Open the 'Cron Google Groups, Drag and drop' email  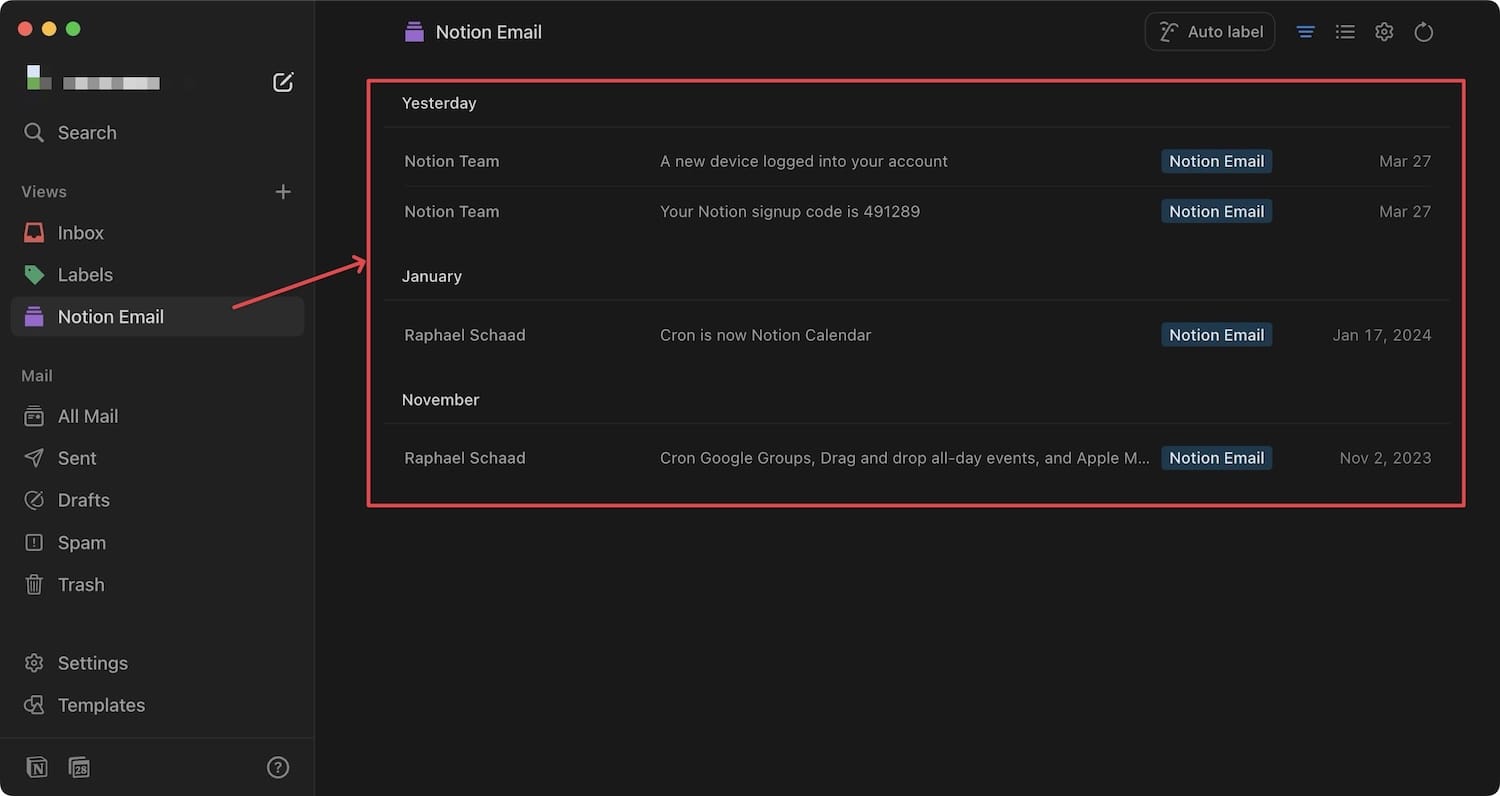(x=905, y=458)
